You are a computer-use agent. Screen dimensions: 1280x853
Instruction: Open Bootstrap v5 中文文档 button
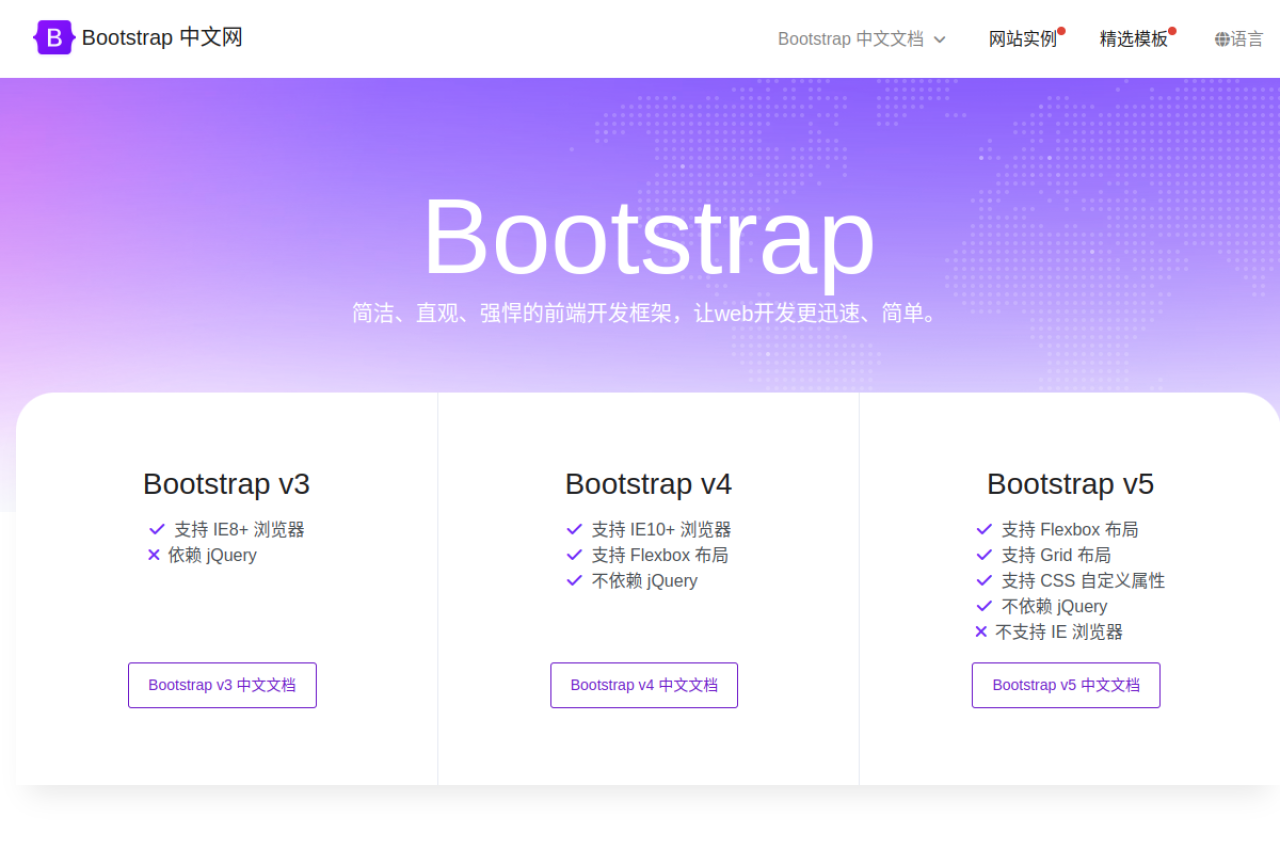(x=1066, y=685)
